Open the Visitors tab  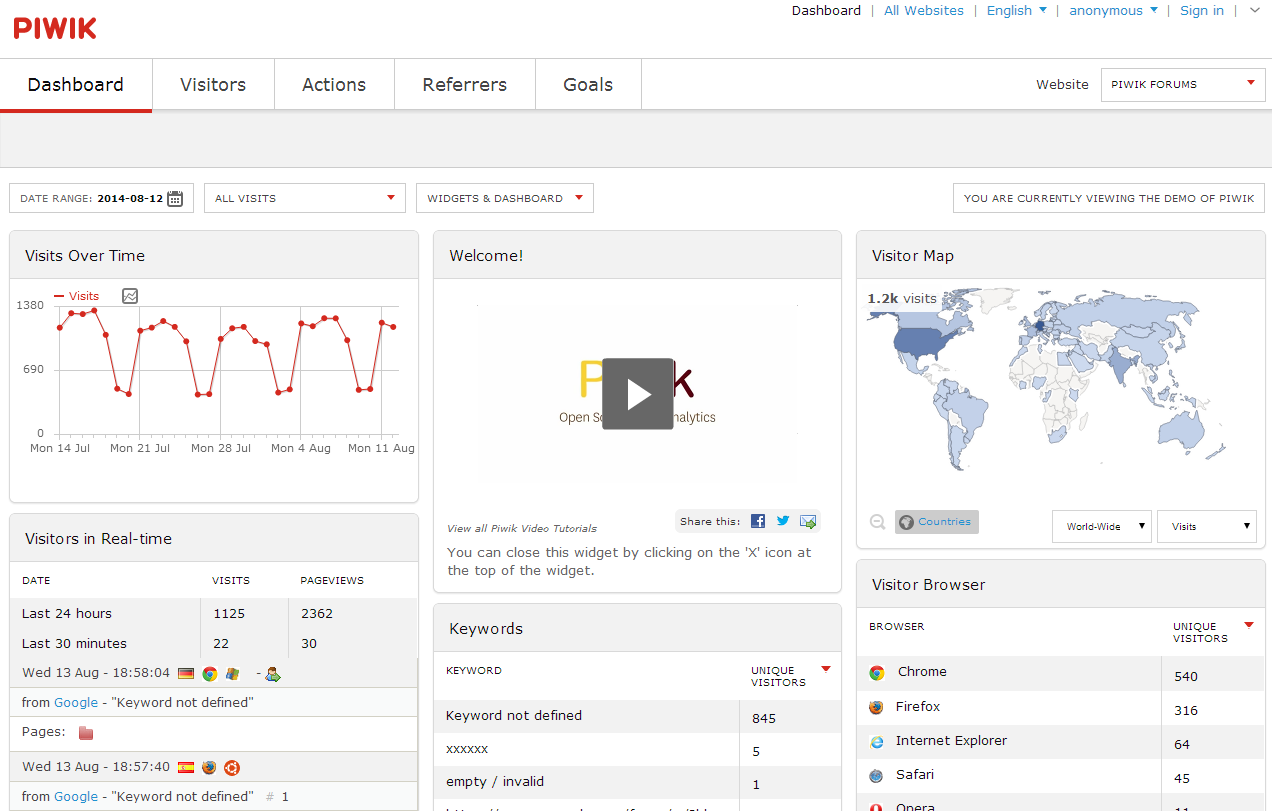(x=213, y=85)
